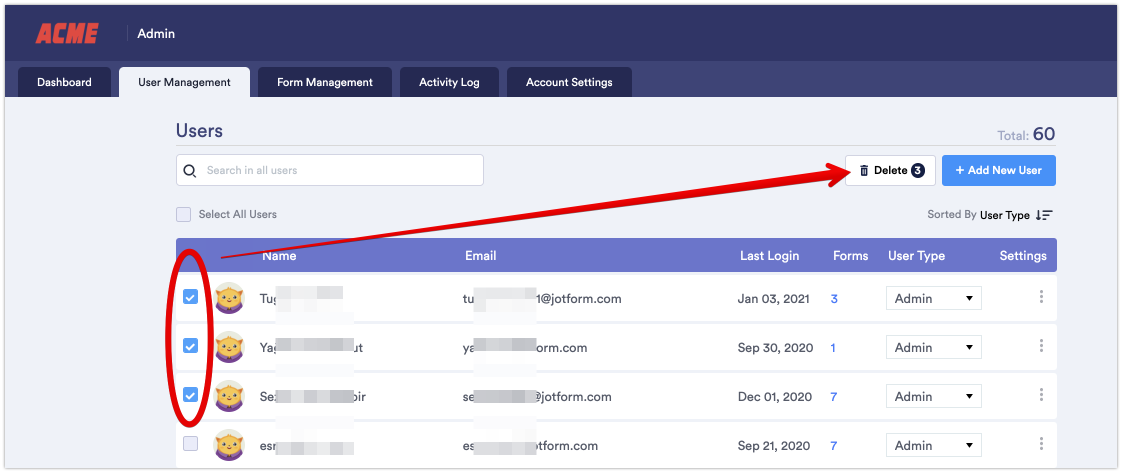Viewport: 1122px width, 473px height.
Task: Click the forms count 7 for Dec 01 user
Action: [x=833, y=397]
